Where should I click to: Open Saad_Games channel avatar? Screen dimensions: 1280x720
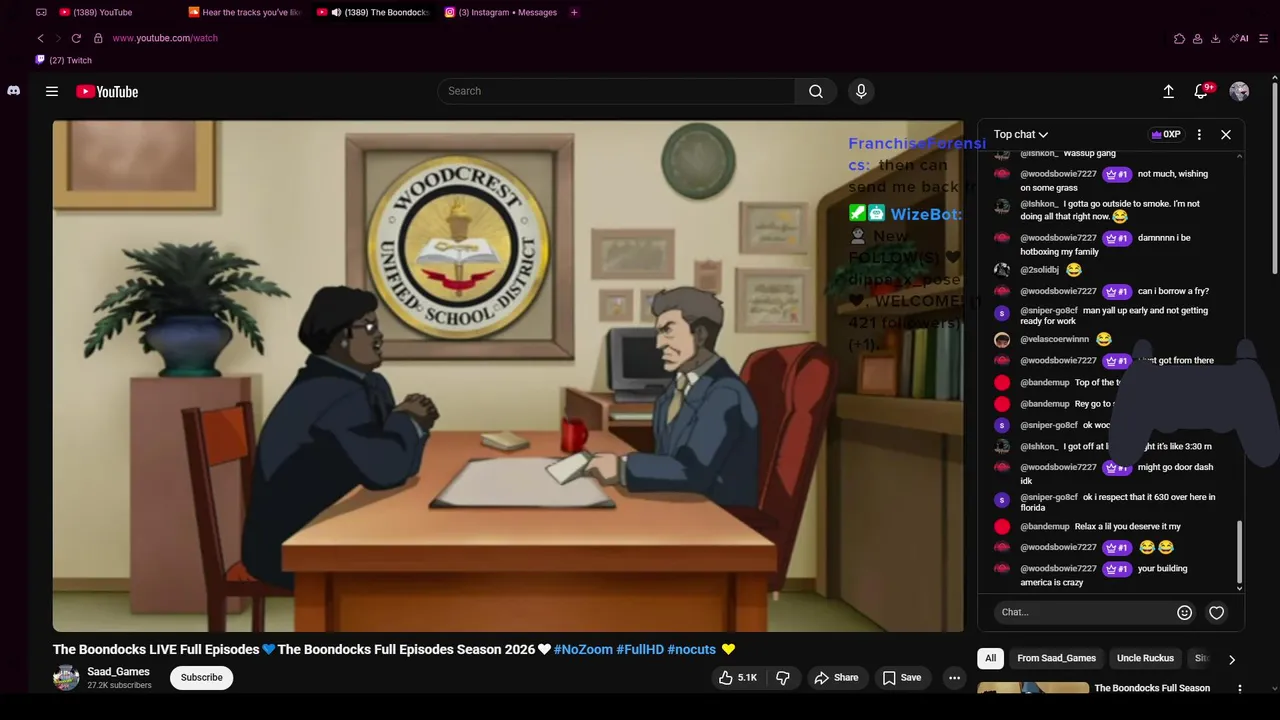[66, 678]
